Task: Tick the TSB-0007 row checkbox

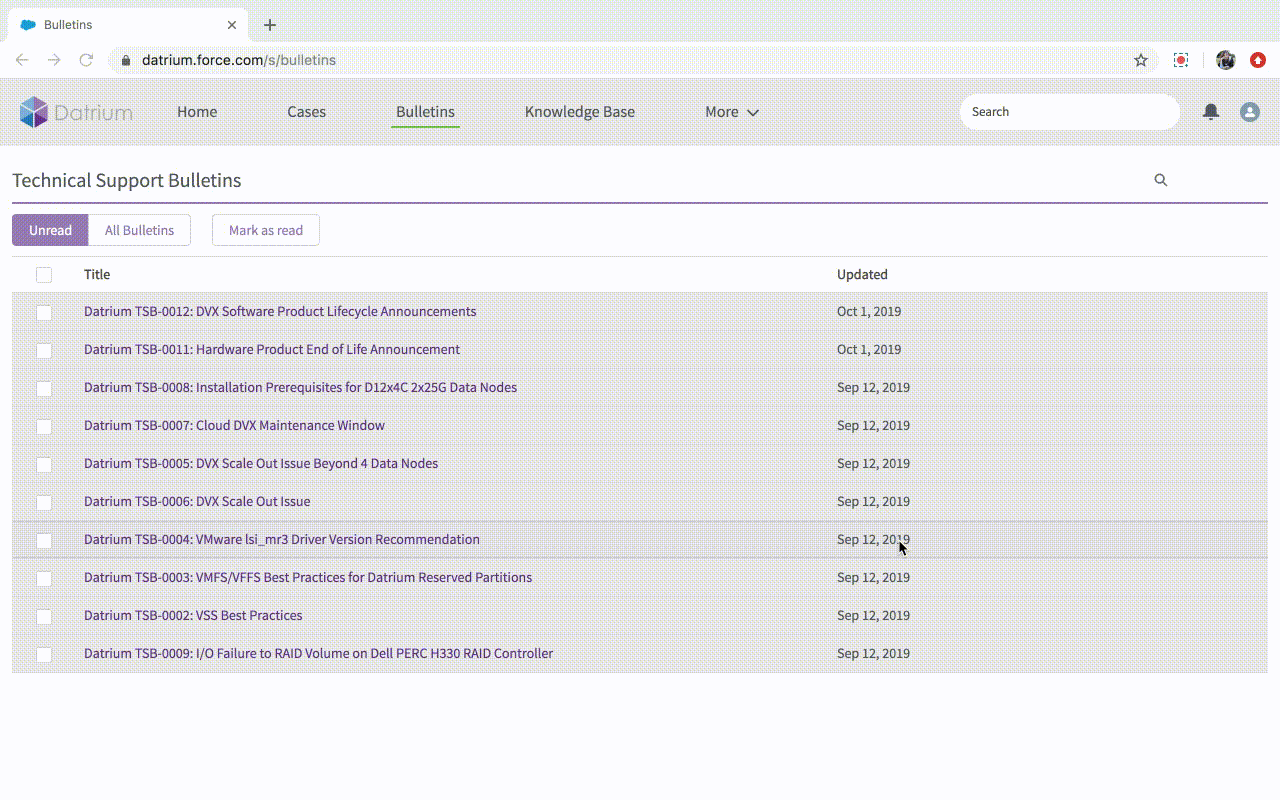Action: pyautogui.click(x=44, y=427)
